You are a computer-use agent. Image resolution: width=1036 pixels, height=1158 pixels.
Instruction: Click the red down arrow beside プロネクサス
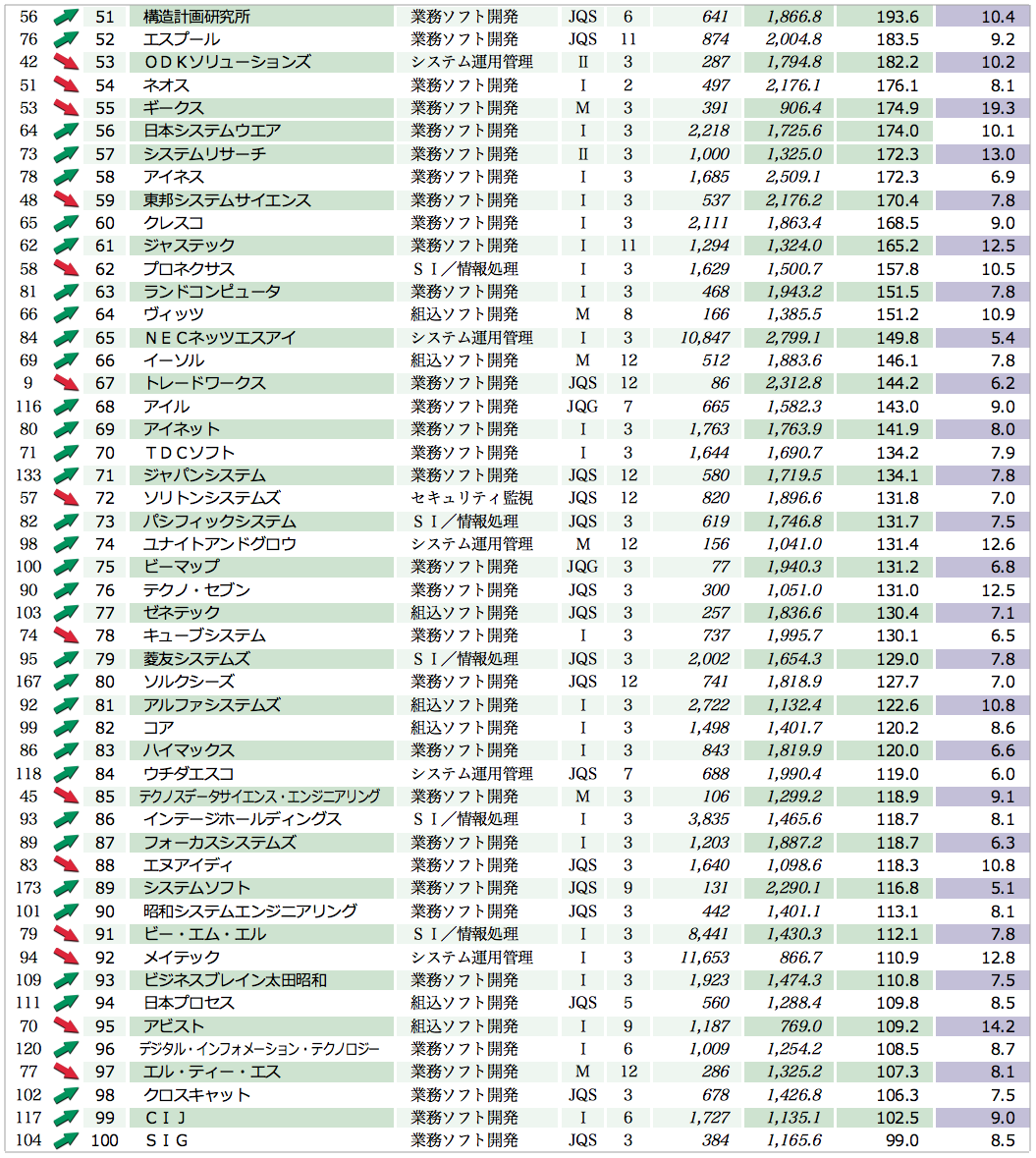(x=66, y=269)
